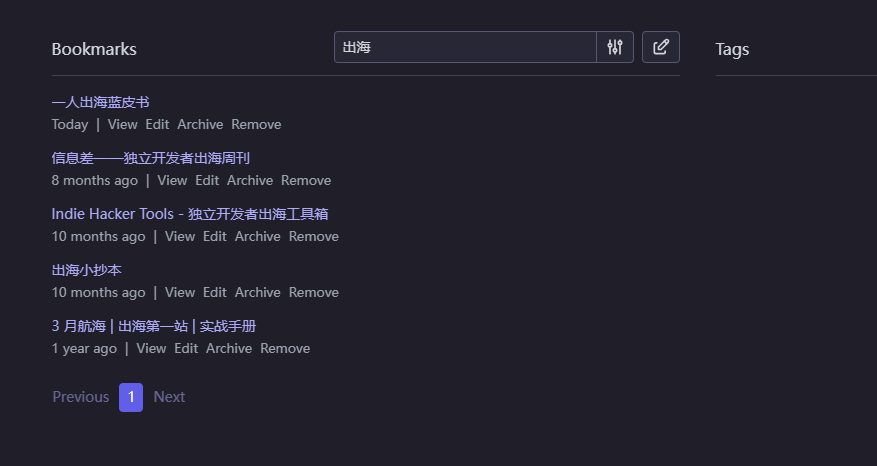Viewport: 877px width, 466px height.
Task: Edit the 一人出海蓝皮书 bookmark
Action: [157, 124]
